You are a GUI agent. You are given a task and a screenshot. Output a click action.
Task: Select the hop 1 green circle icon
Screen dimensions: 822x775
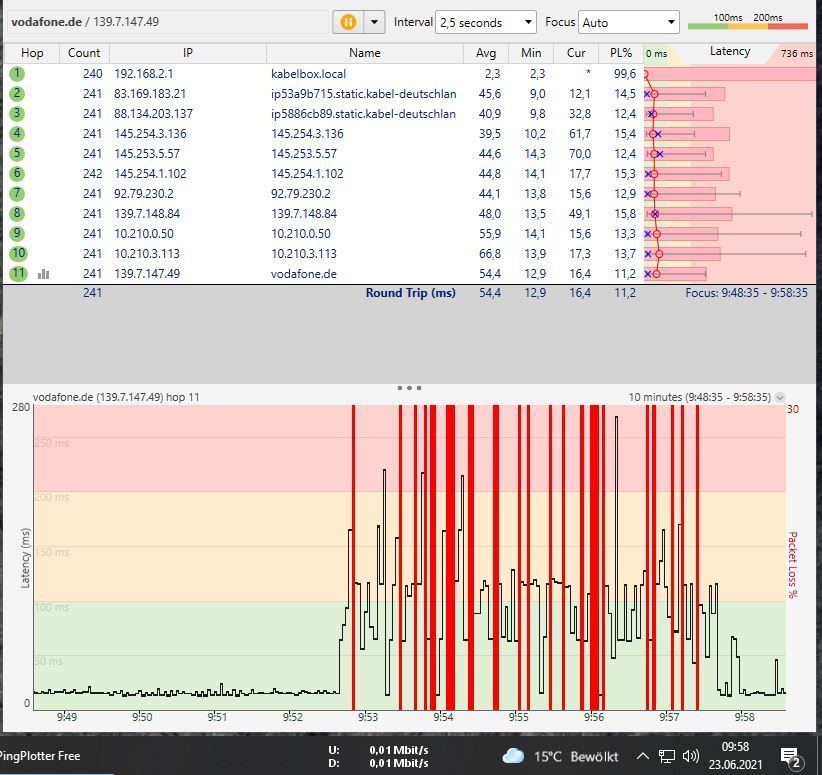[17, 73]
